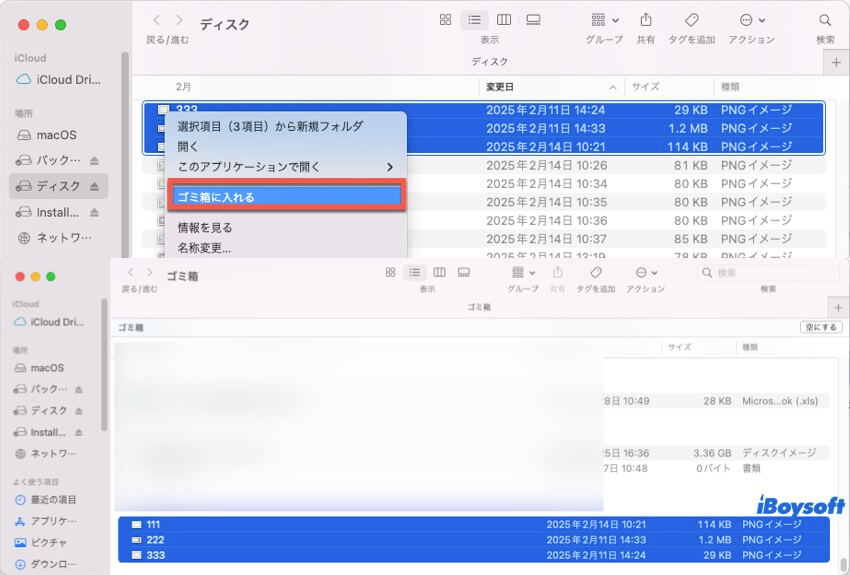The image size is (850, 575).
Task: Click sidebar scrollbar in ゴミ箱 window
Action: click(x=105, y=364)
